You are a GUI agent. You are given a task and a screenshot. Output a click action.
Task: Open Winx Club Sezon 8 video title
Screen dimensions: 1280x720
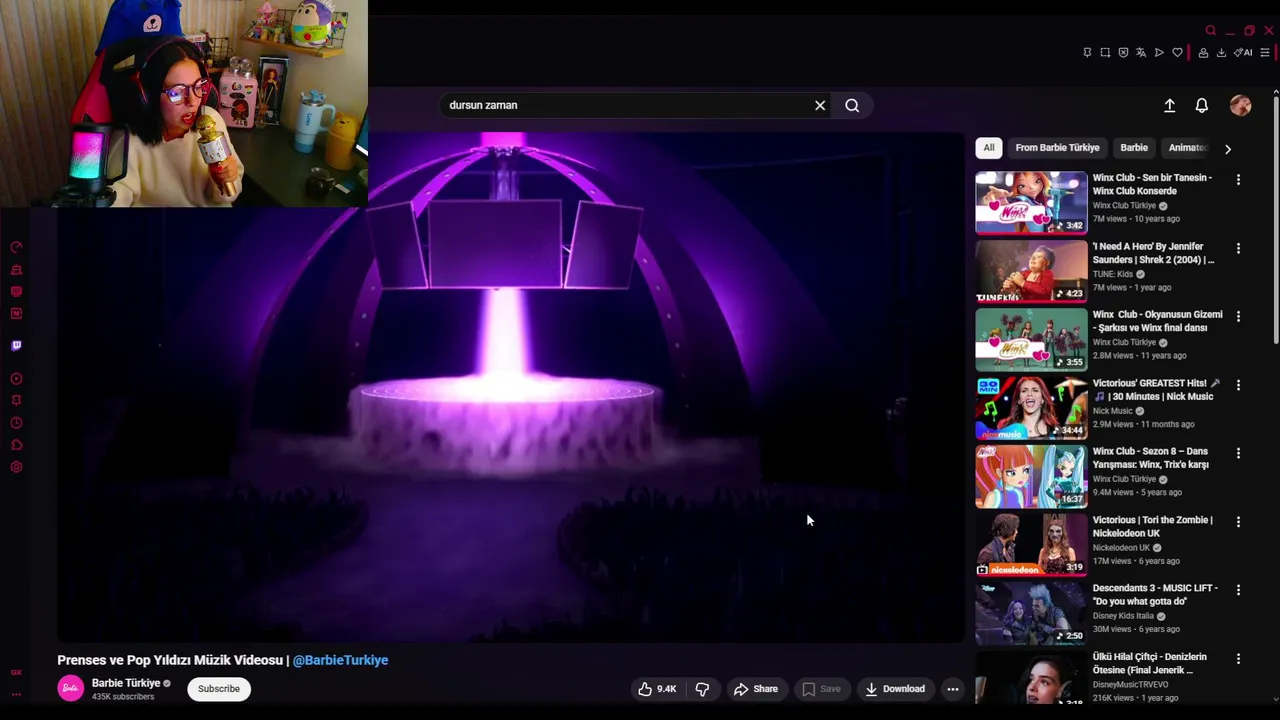pyautogui.click(x=1151, y=458)
